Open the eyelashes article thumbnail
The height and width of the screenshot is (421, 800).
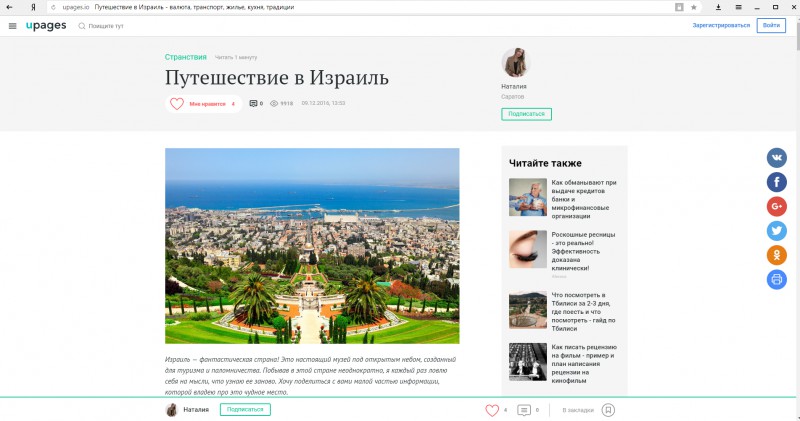point(528,249)
